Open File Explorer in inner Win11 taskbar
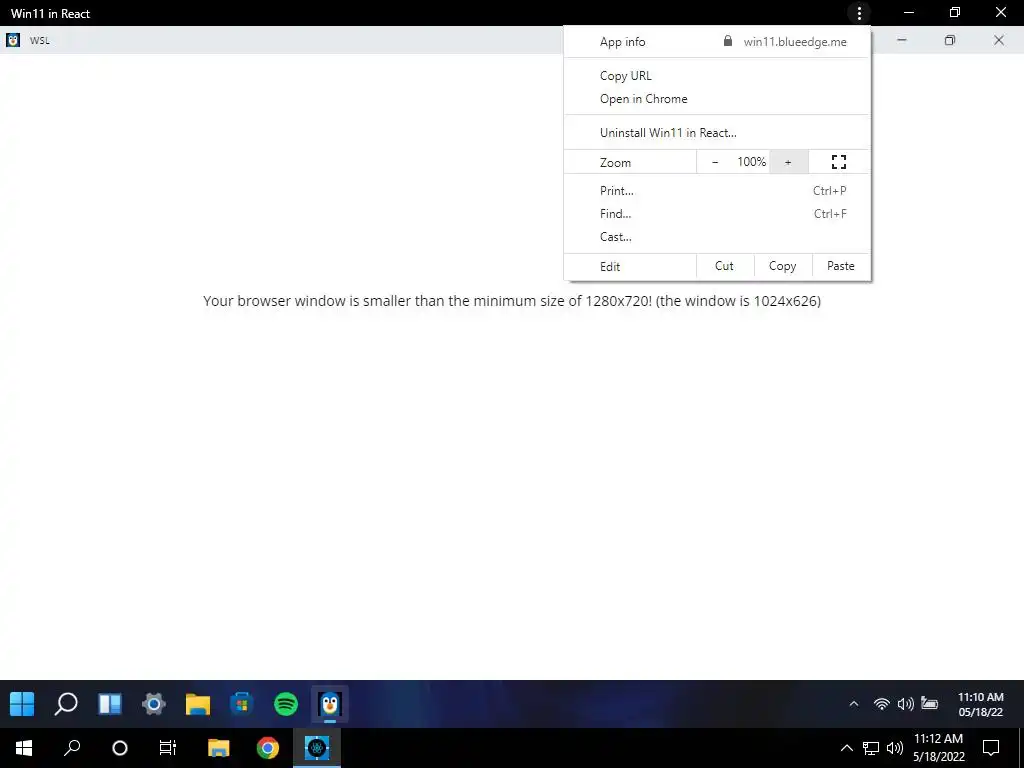This screenshot has width=1024, height=768. click(x=198, y=704)
